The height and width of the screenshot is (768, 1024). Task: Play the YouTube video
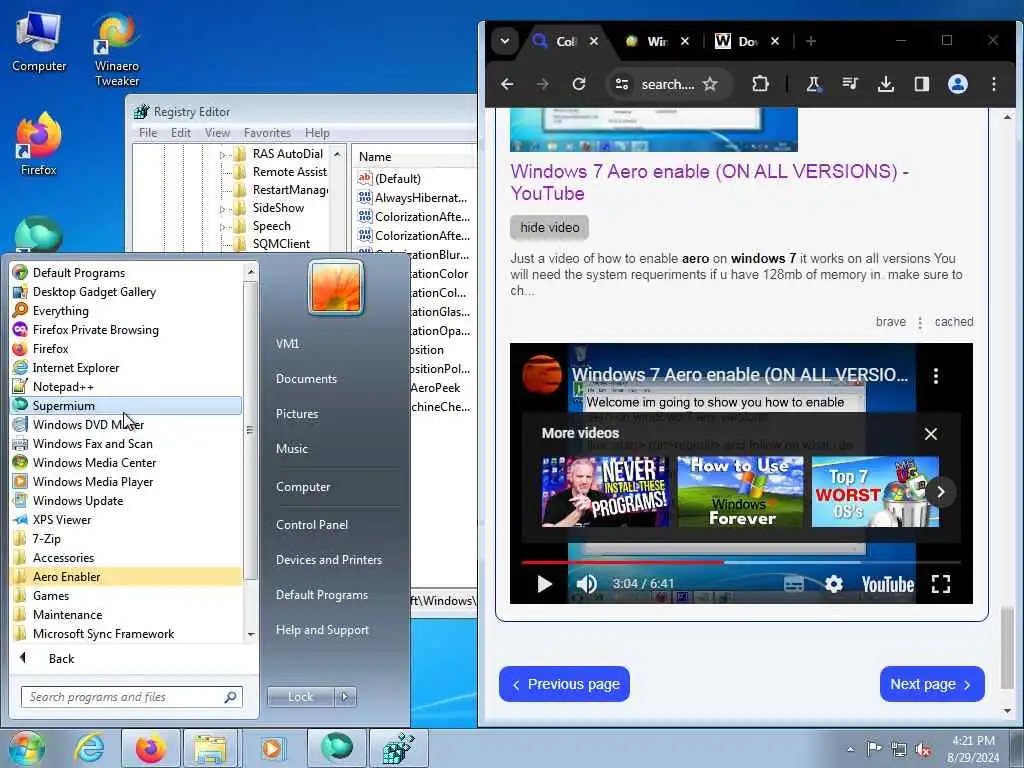[x=544, y=584]
